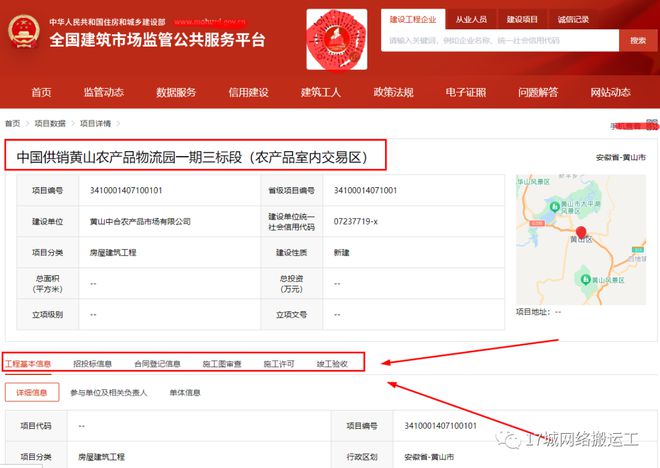Open the QR code image in header
This screenshot has width=660, height=468.
coord(337,39)
